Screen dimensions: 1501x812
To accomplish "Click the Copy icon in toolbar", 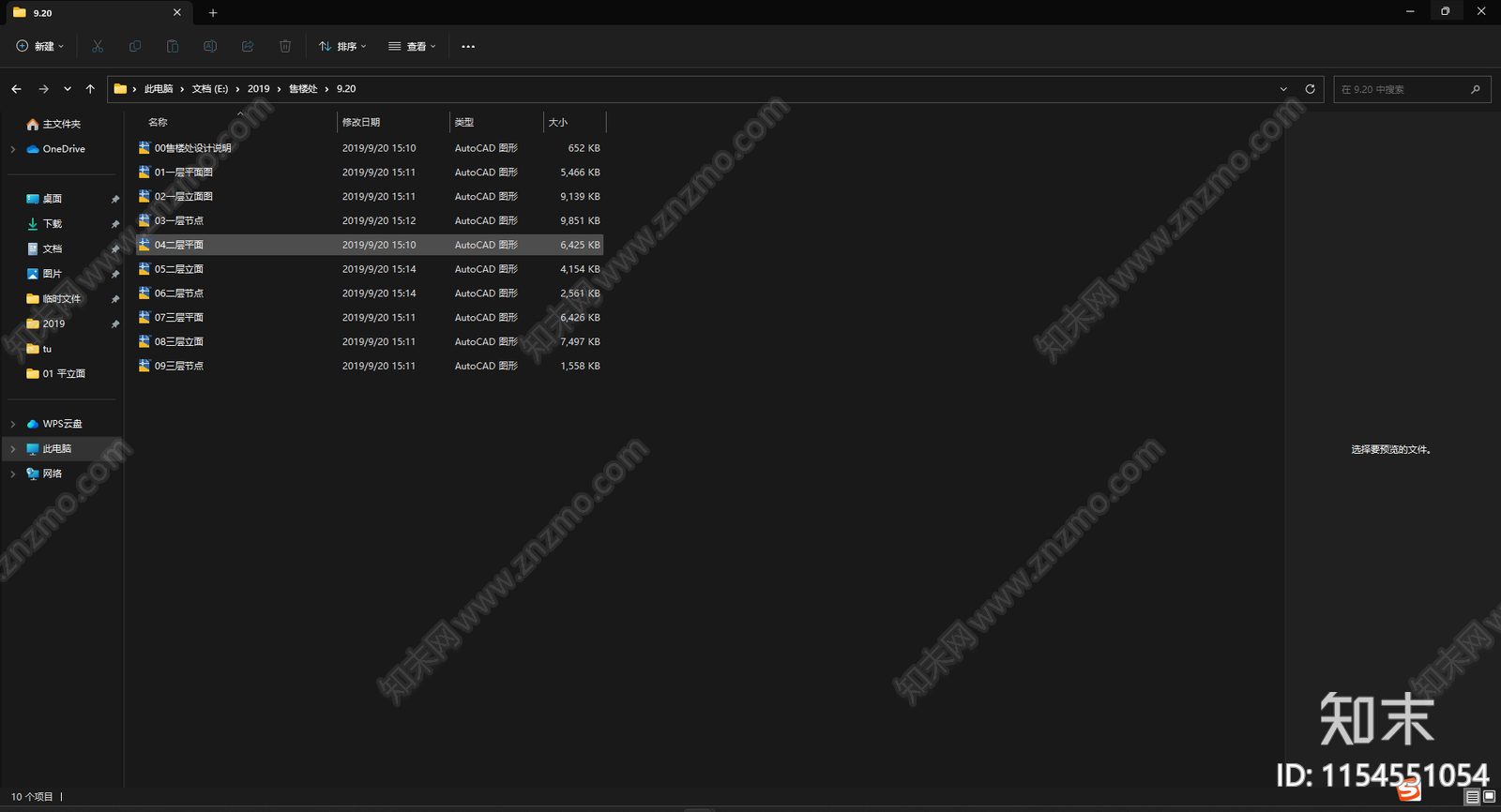I will point(135,46).
